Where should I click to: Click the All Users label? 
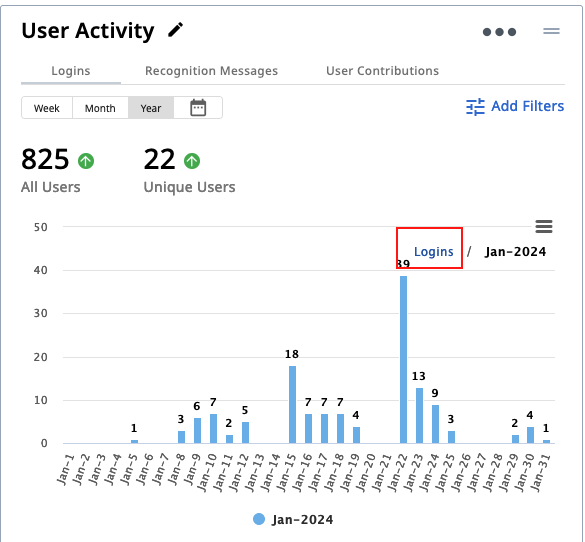pyautogui.click(x=51, y=187)
